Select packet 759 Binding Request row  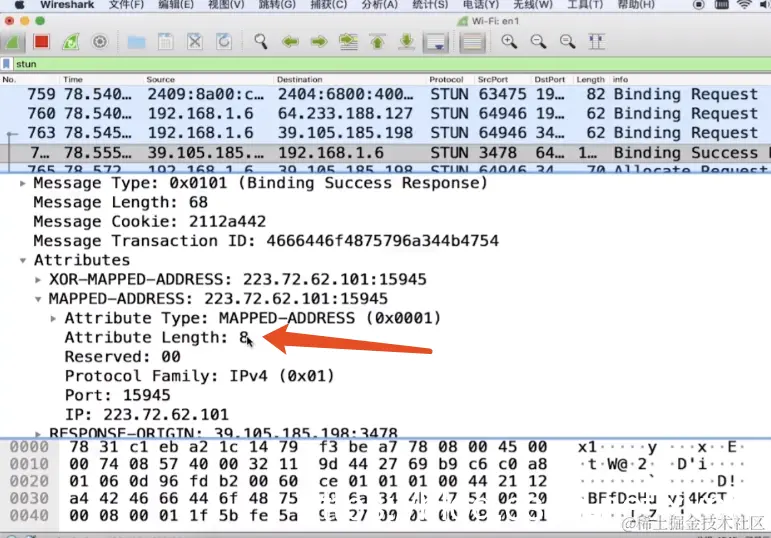click(386, 94)
